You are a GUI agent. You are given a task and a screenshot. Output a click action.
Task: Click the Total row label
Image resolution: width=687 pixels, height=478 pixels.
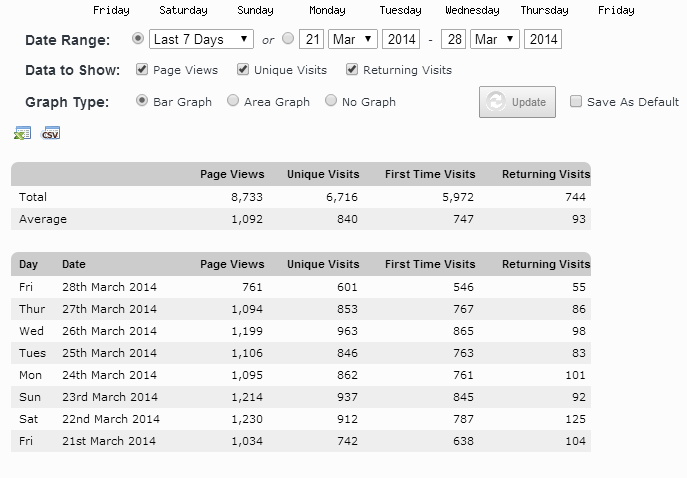33,197
